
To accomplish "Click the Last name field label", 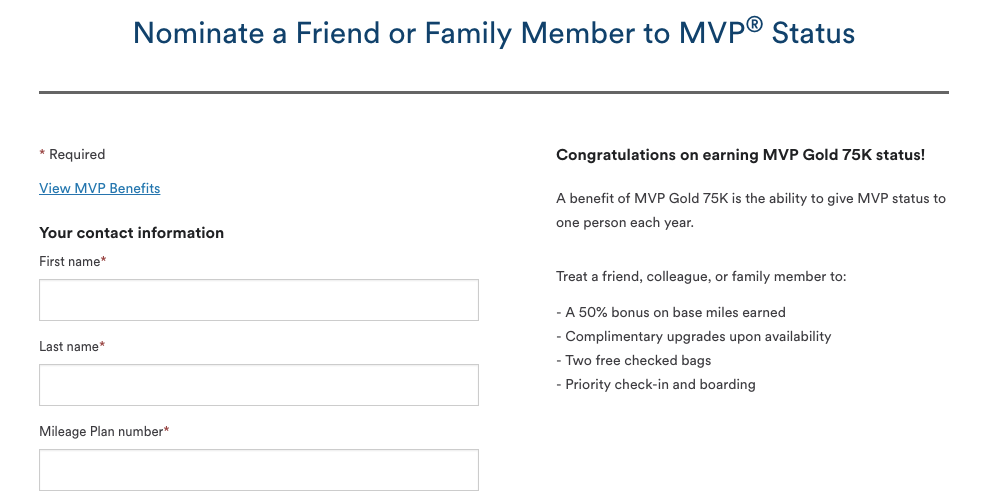I will 69,346.
